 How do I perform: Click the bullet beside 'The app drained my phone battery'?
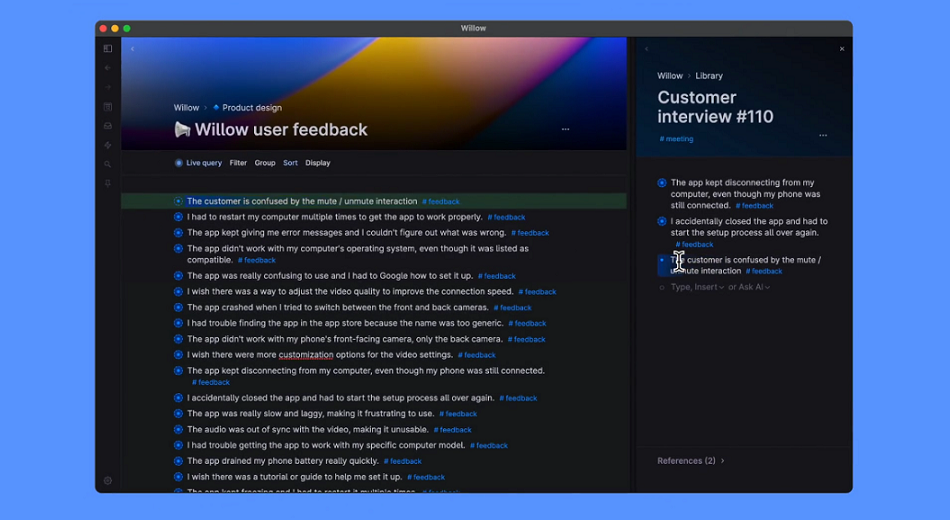(x=178, y=461)
